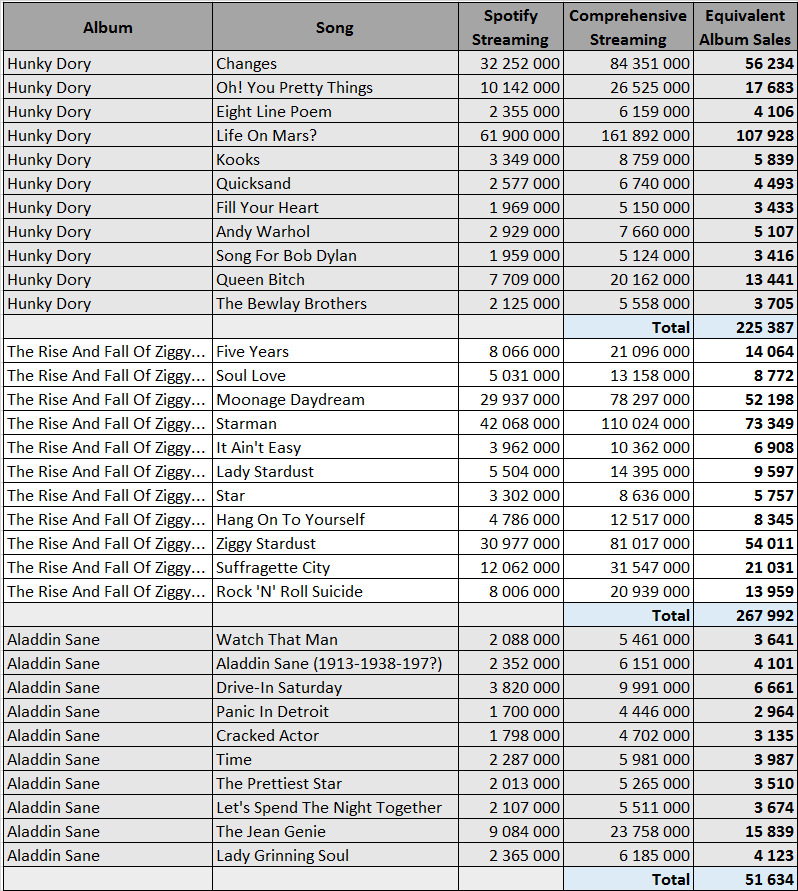This screenshot has width=798, height=891.
Task: Select the 'Moonage Daydream' cell
Action: point(335,399)
